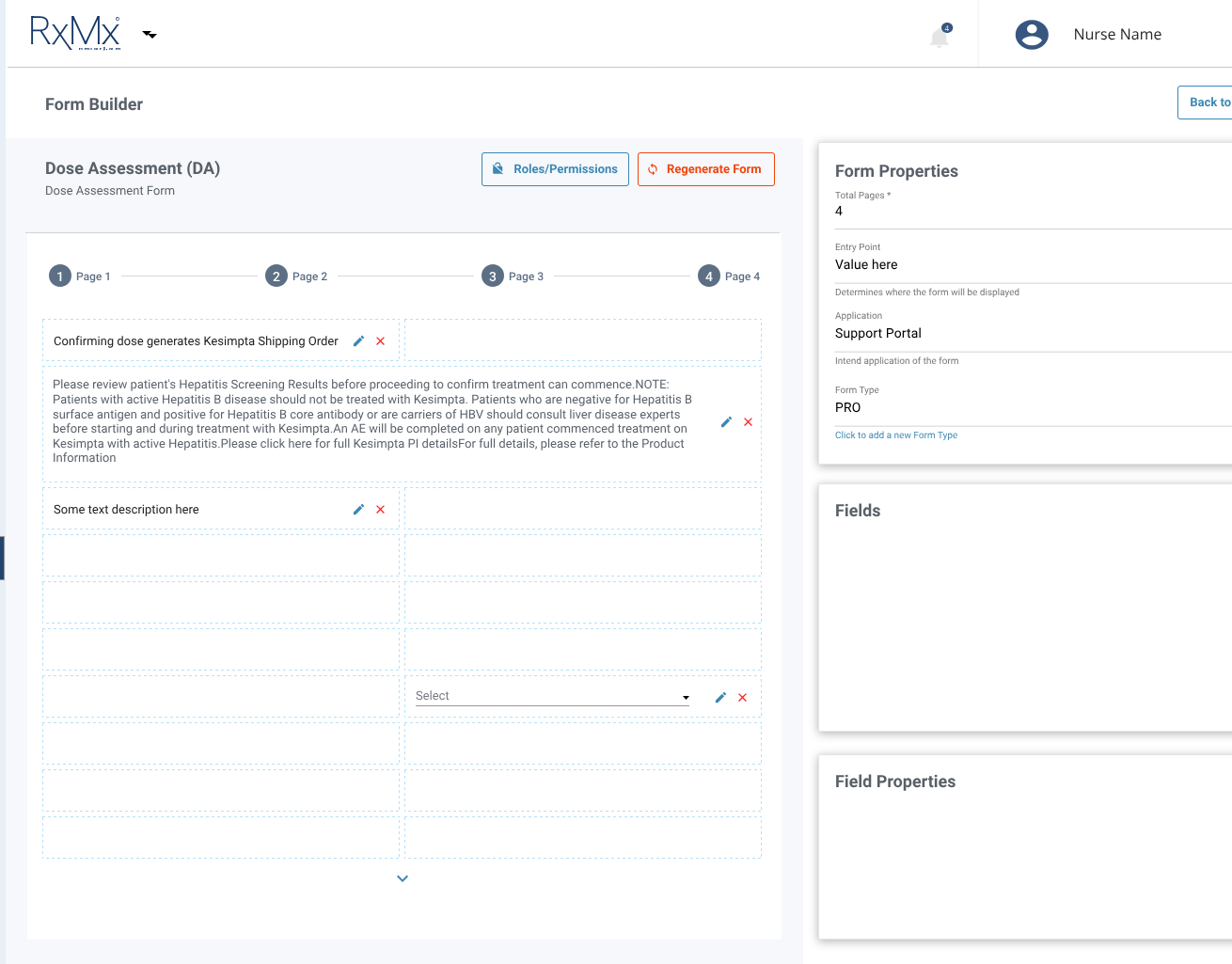Delete 'Some text description here' field
This screenshot has width=1232, height=964.
pos(381,510)
